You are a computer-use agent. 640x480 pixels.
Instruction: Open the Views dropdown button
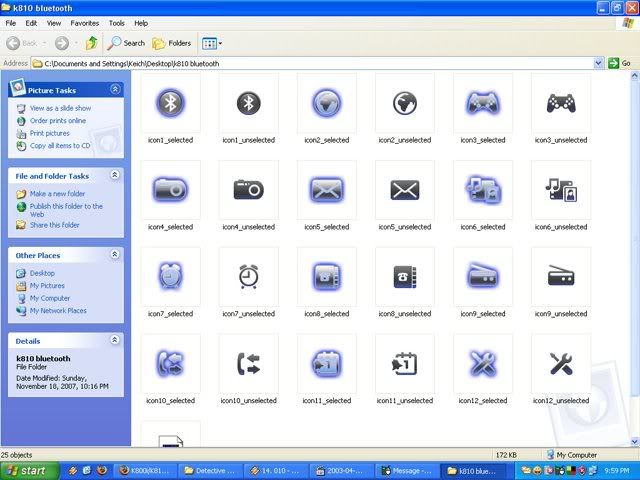pos(212,43)
